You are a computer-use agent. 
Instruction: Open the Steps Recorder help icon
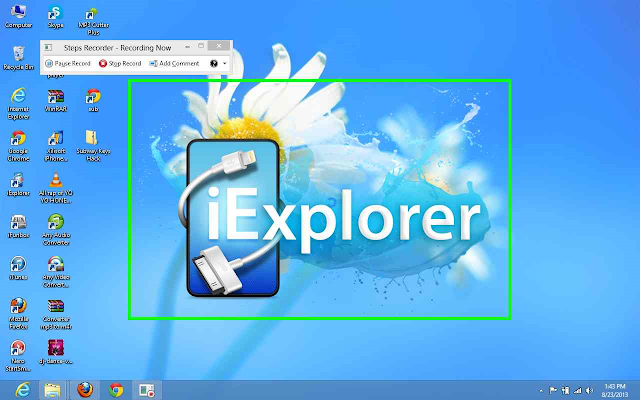tap(214, 63)
